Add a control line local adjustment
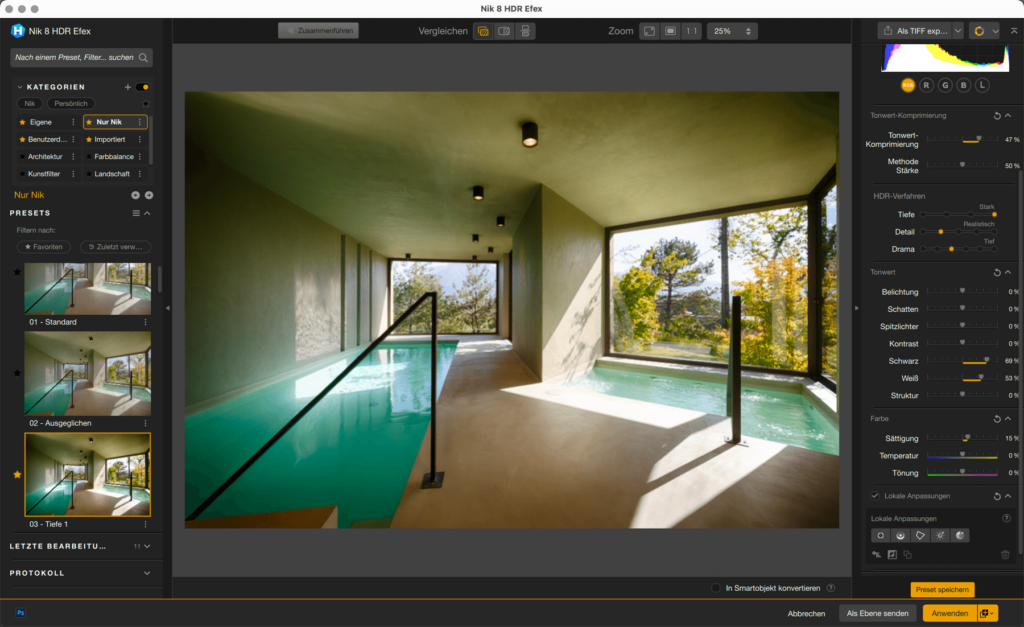The width and height of the screenshot is (1024, 627). click(901, 536)
